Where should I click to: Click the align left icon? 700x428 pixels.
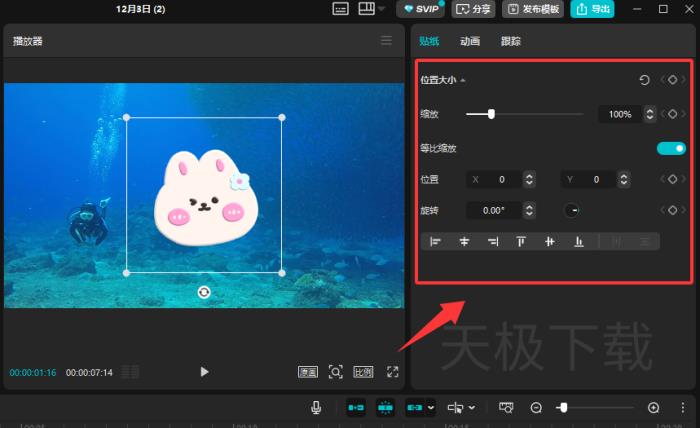click(x=435, y=241)
